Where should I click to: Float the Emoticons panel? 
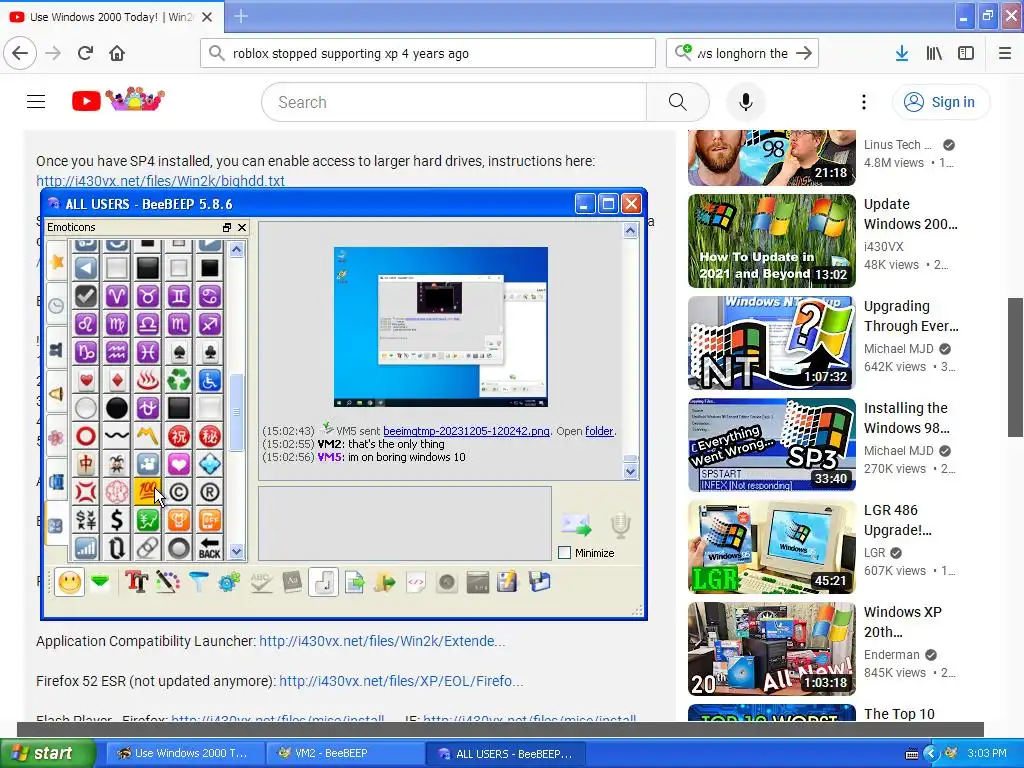click(227, 227)
